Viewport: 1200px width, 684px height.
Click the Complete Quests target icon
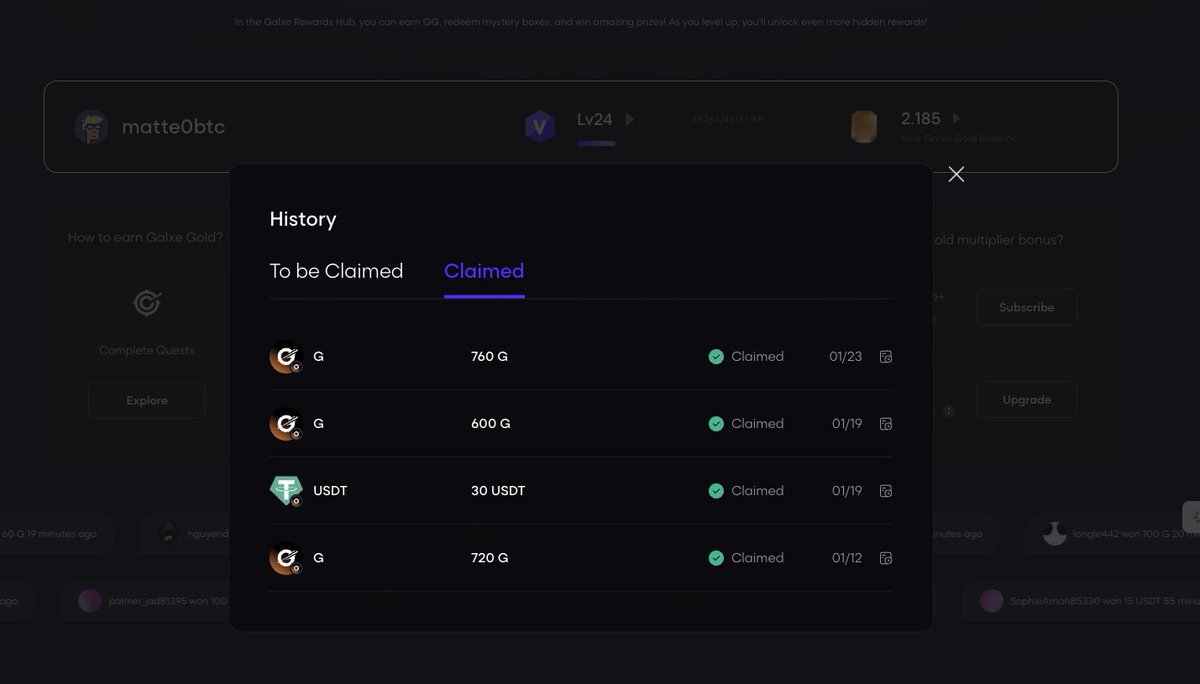tap(147, 303)
